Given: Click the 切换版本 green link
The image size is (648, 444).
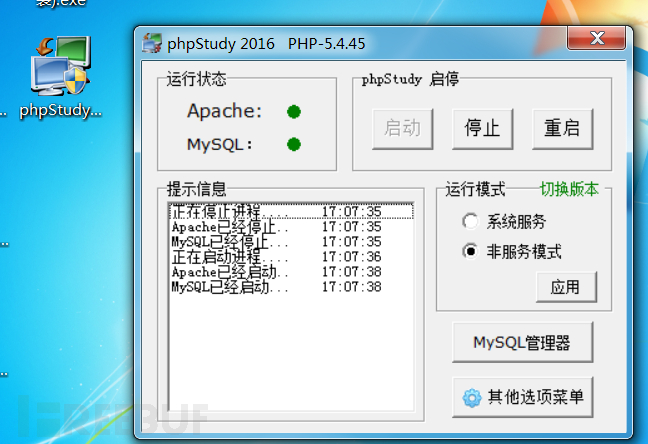Looking at the screenshot, I should point(569,189).
